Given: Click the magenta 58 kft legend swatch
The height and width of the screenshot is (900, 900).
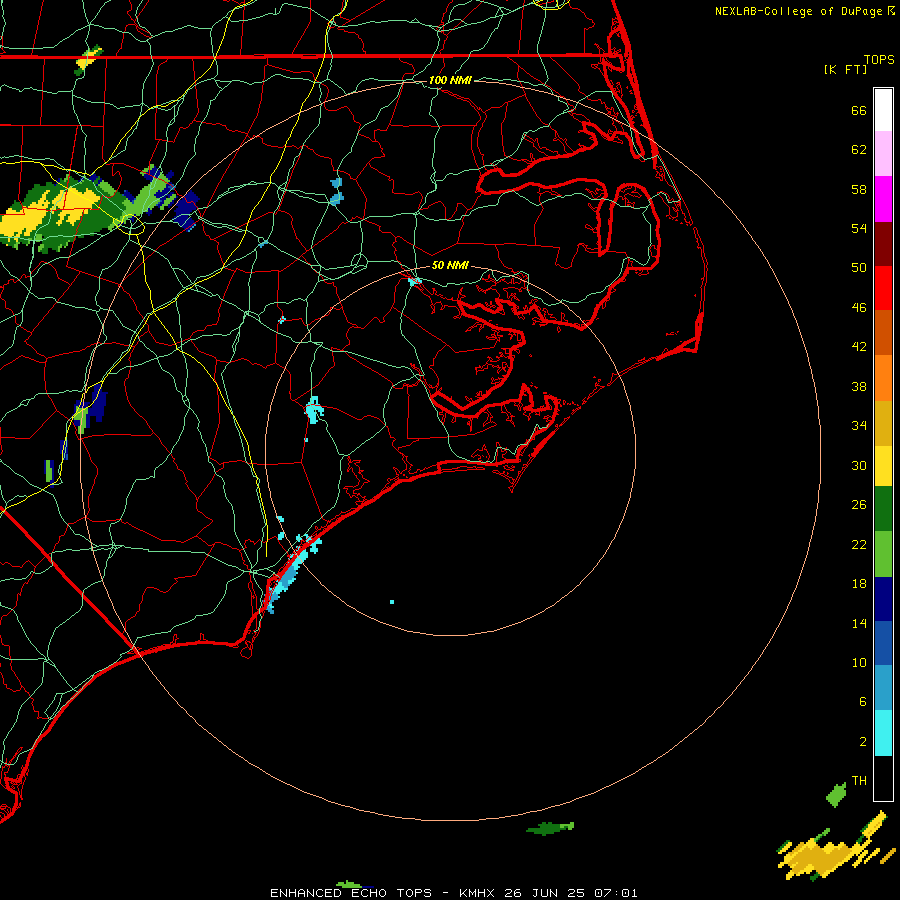Looking at the screenshot, I should pyautogui.click(x=883, y=199).
